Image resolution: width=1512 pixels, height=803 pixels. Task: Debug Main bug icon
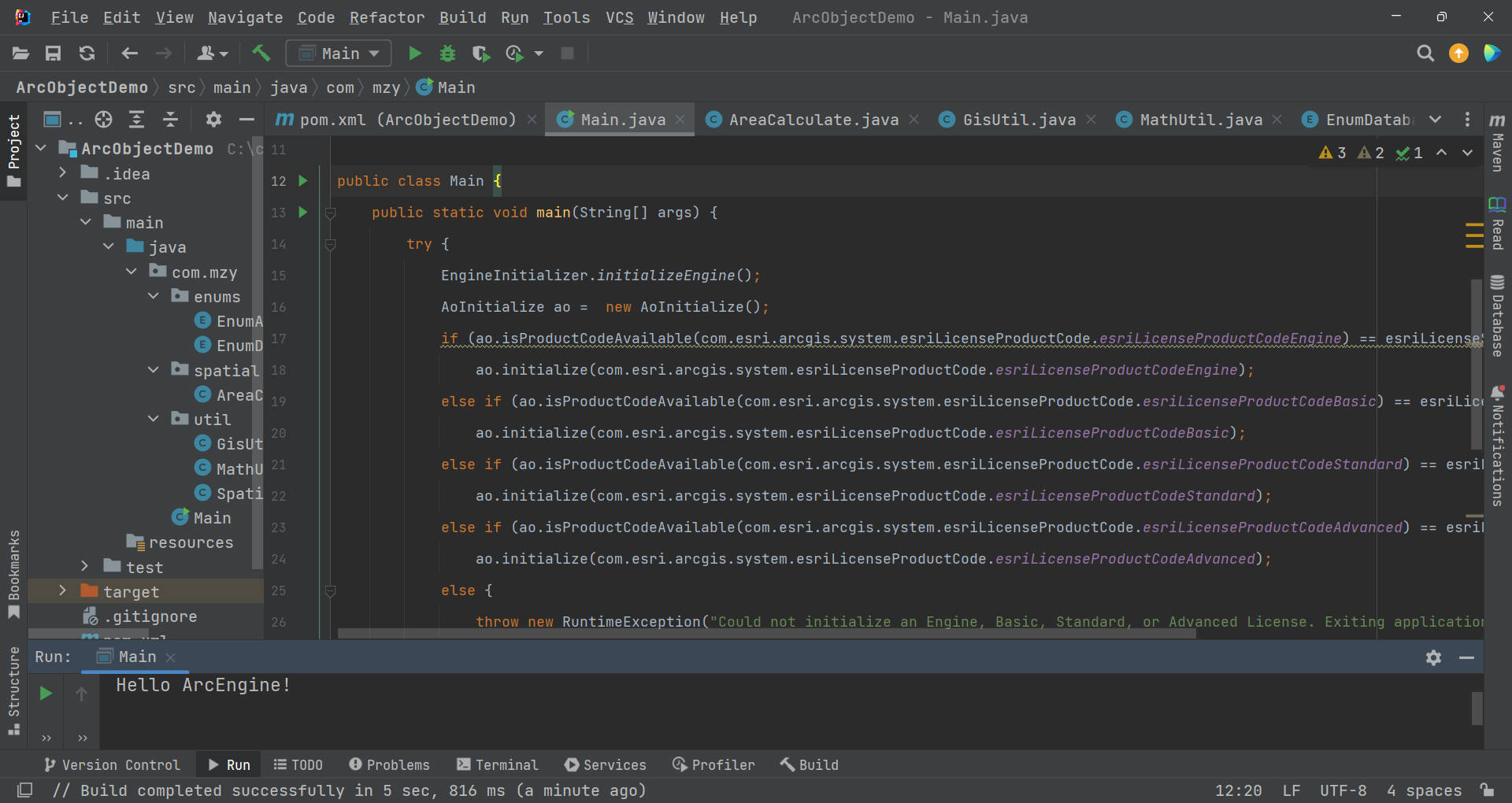[447, 54]
